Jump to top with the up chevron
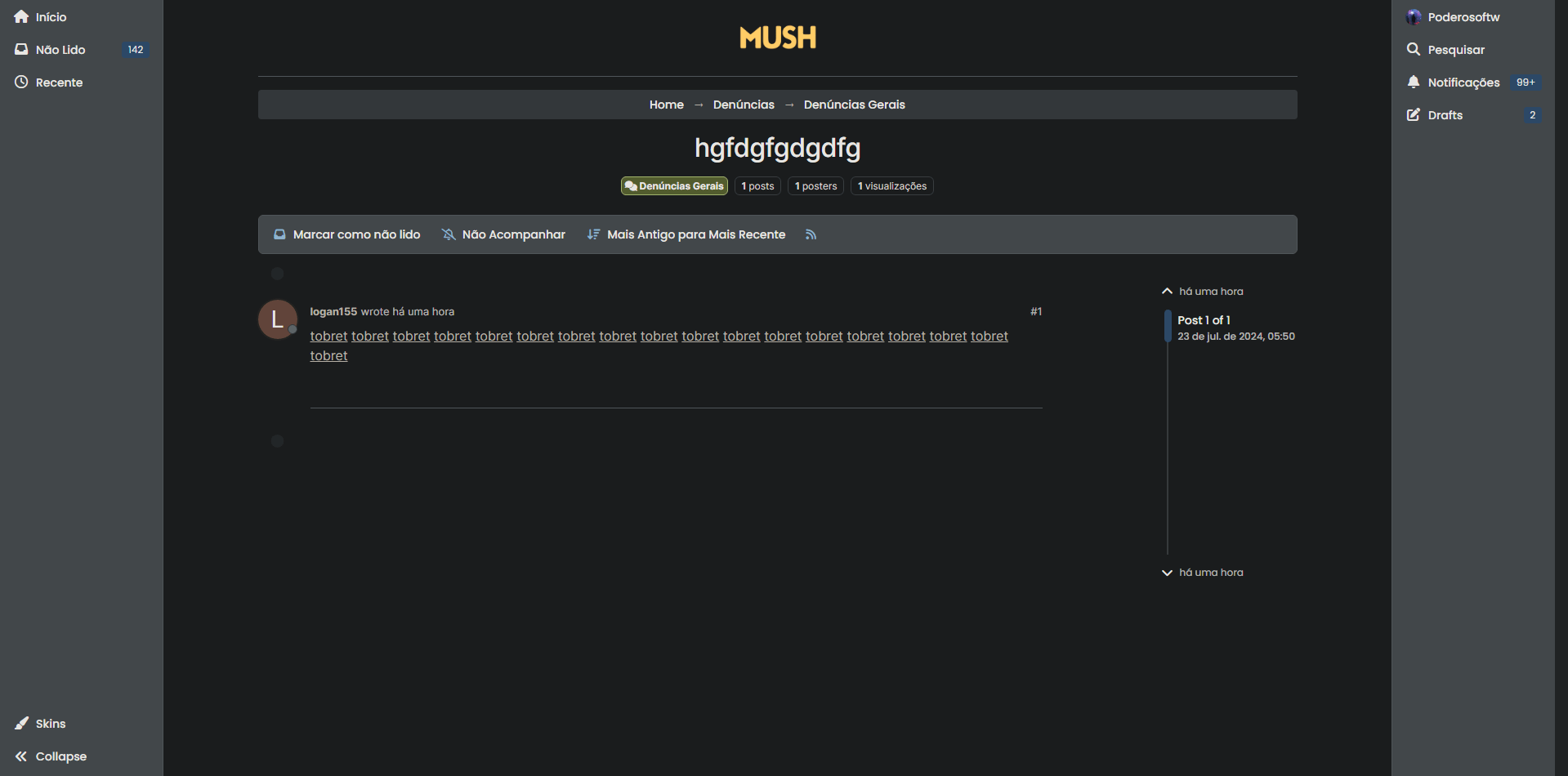Screen dimensions: 1568x776 [1167, 291]
